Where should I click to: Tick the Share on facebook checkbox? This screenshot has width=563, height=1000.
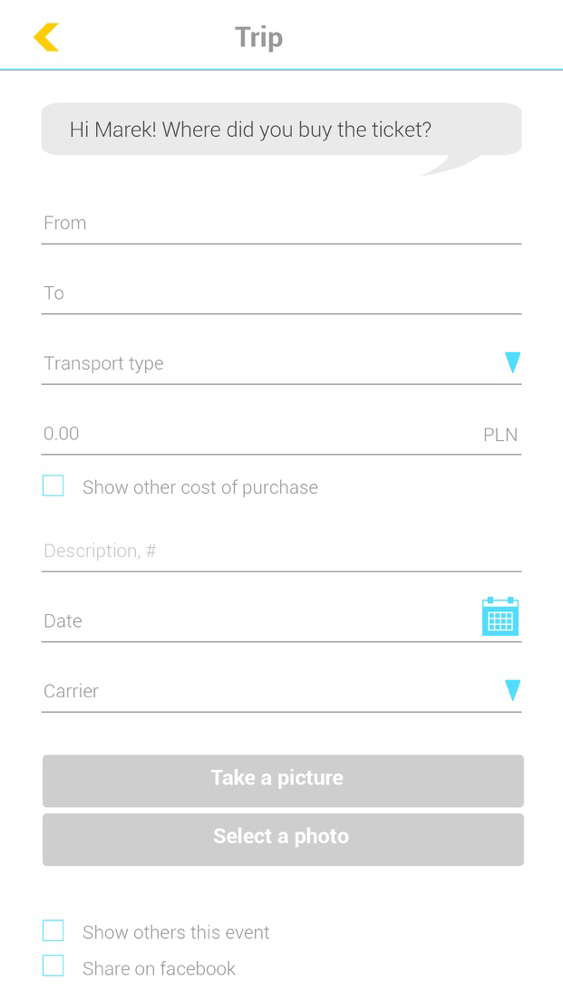tap(53, 966)
